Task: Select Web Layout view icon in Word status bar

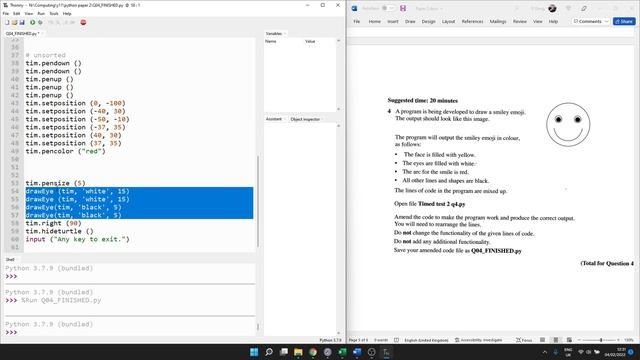Action: (569, 340)
